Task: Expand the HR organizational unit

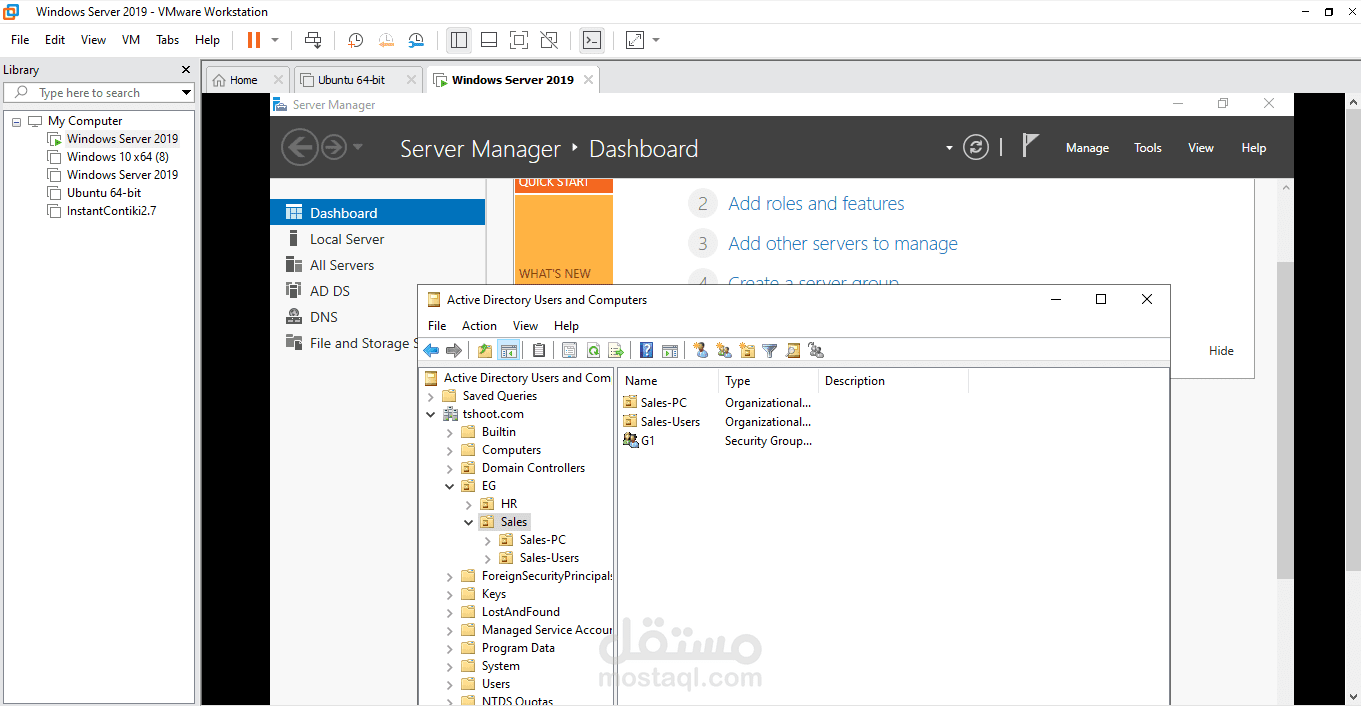Action: point(469,504)
